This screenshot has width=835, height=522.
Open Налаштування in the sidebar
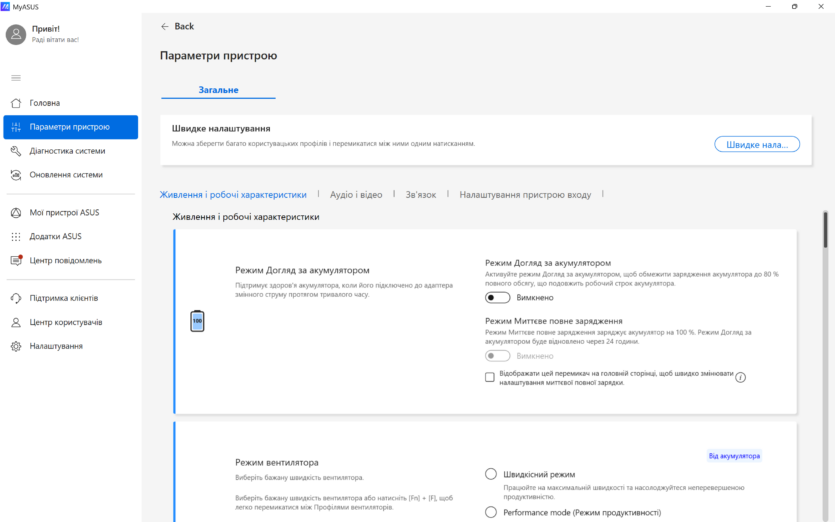coord(70,346)
